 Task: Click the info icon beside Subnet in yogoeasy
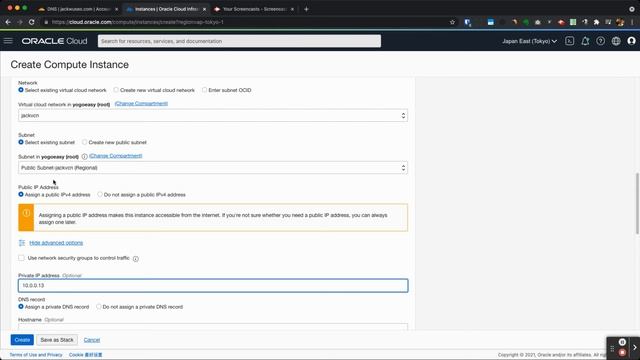click(84, 156)
